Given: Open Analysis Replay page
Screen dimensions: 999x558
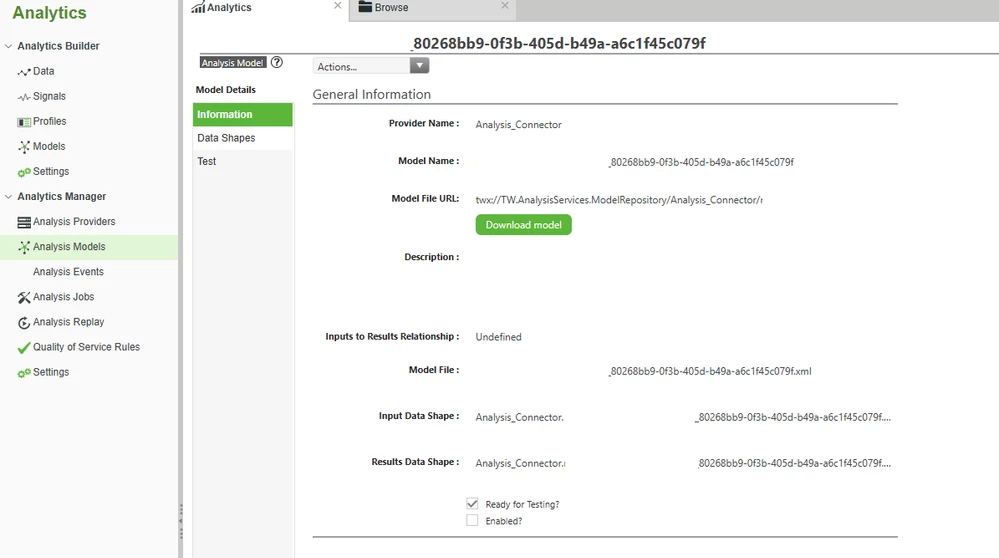Looking at the screenshot, I should click(69, 322).
